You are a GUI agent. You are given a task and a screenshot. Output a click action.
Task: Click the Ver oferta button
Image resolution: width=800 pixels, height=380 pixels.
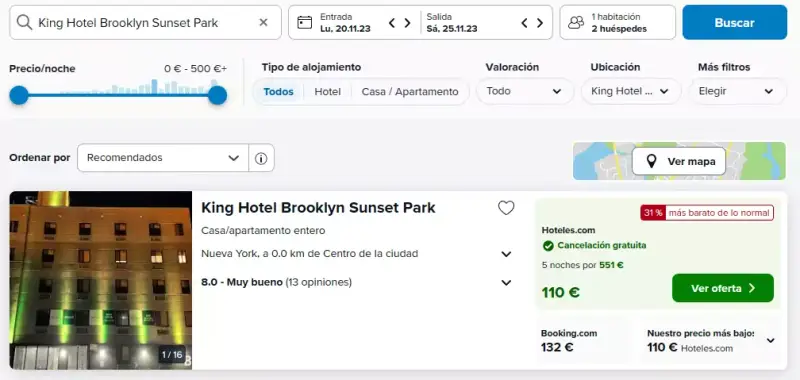tap(723, 288)
